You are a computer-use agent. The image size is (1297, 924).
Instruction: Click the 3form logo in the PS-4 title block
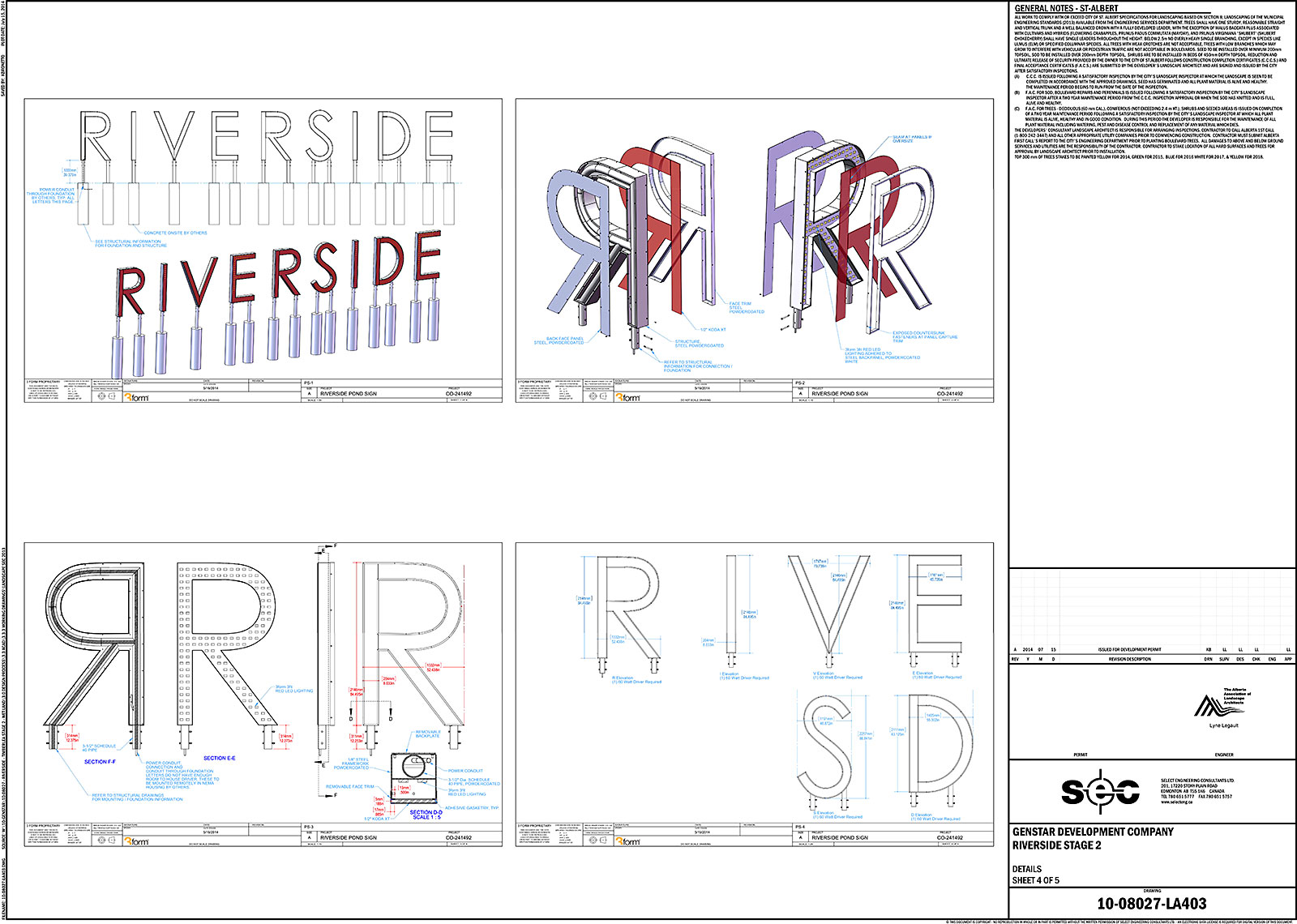(630, 841)
